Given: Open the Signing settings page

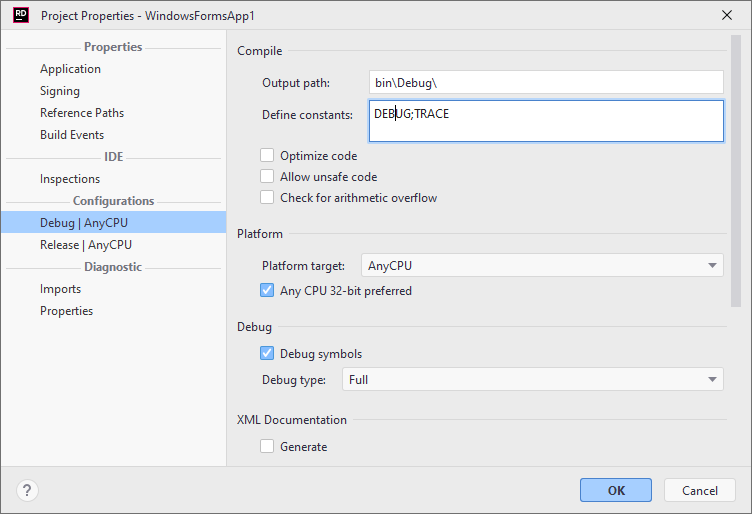Looking at the screenshot, I should [x=60, y=91].
